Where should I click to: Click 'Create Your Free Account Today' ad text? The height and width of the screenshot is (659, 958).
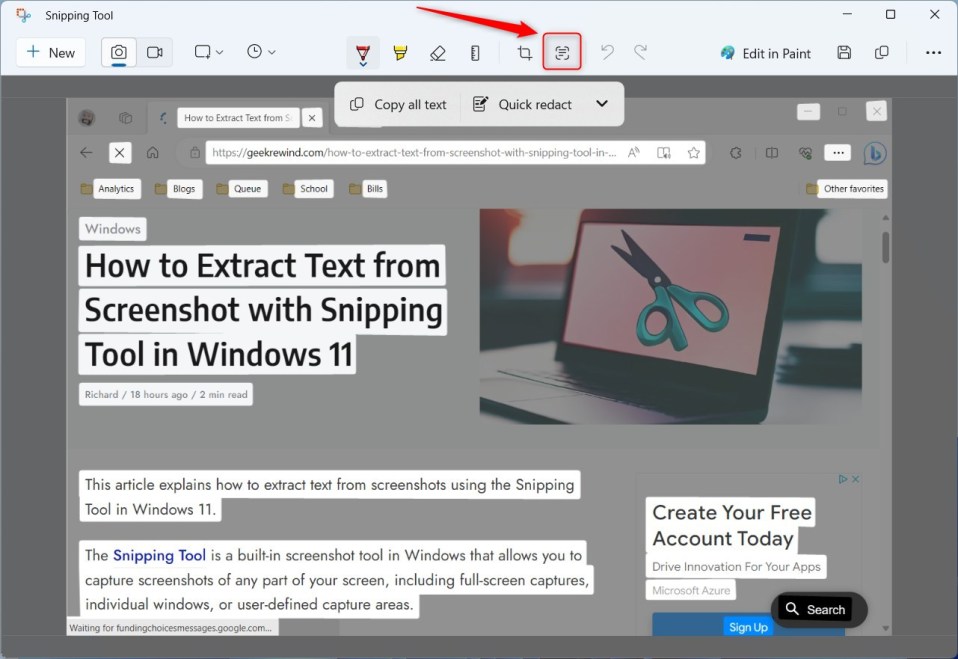click(731, 525)
